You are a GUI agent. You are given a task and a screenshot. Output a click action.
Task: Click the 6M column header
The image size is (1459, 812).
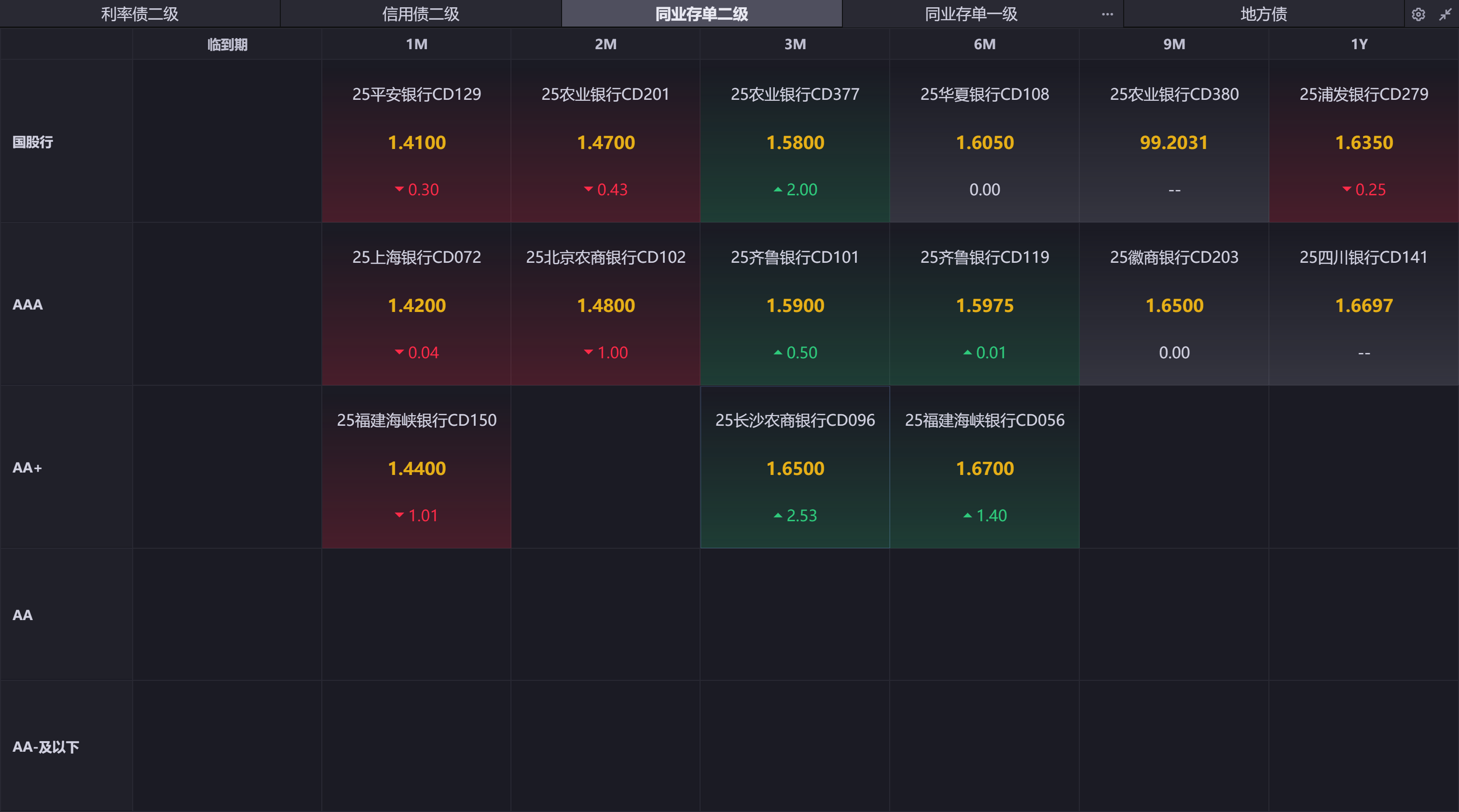(984, 44)
